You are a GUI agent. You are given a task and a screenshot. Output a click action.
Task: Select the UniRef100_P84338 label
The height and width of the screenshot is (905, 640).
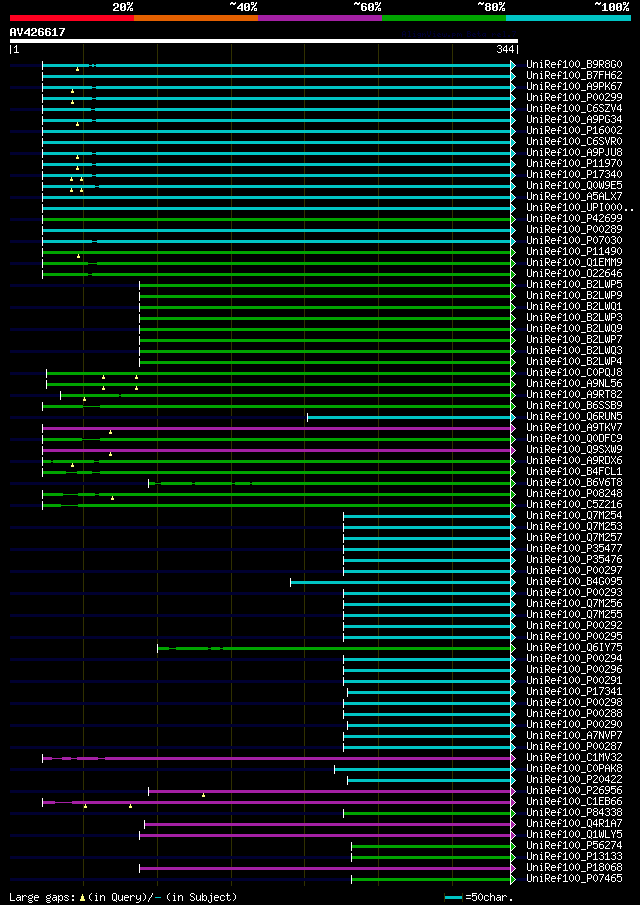pos(574,814)
